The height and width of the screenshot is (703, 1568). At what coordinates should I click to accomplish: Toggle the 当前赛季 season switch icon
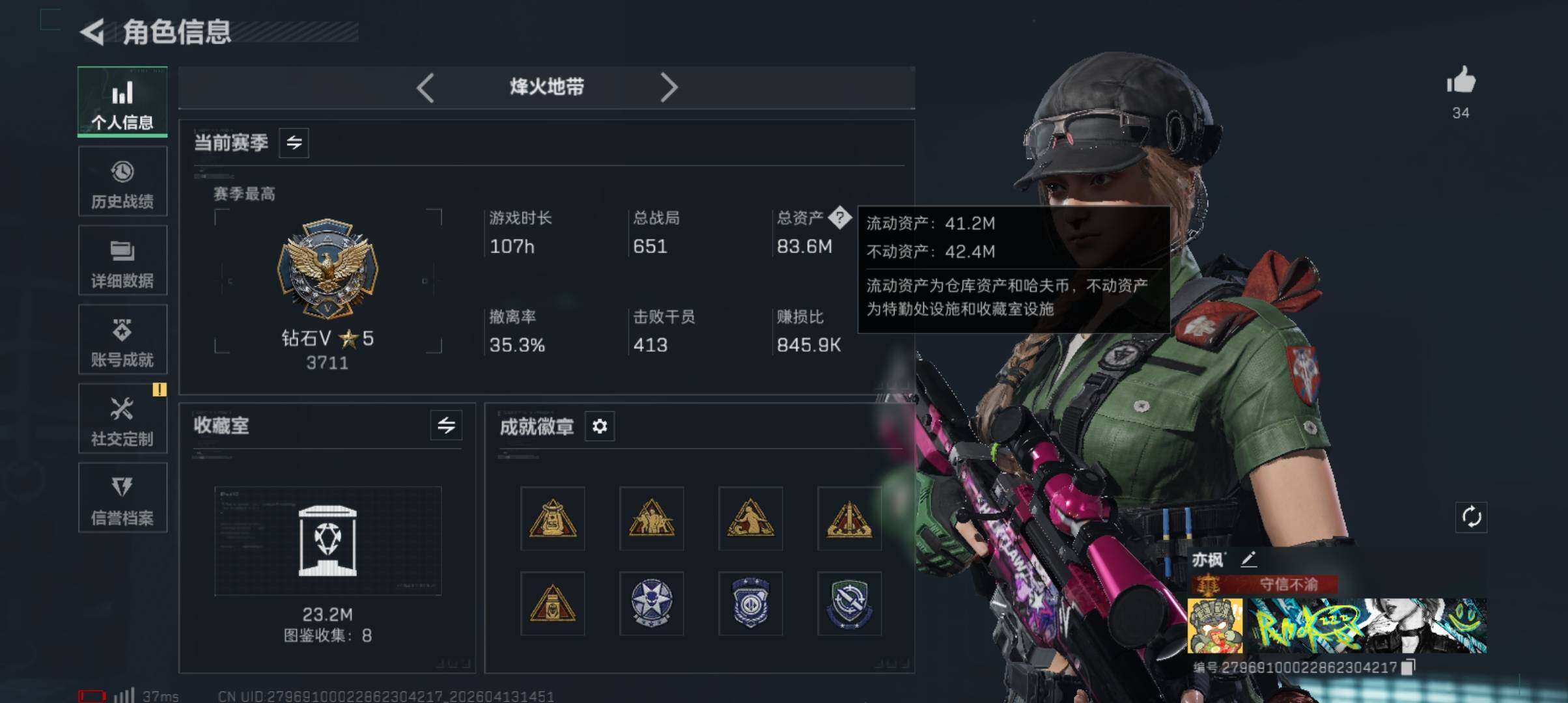click(294, 143)
